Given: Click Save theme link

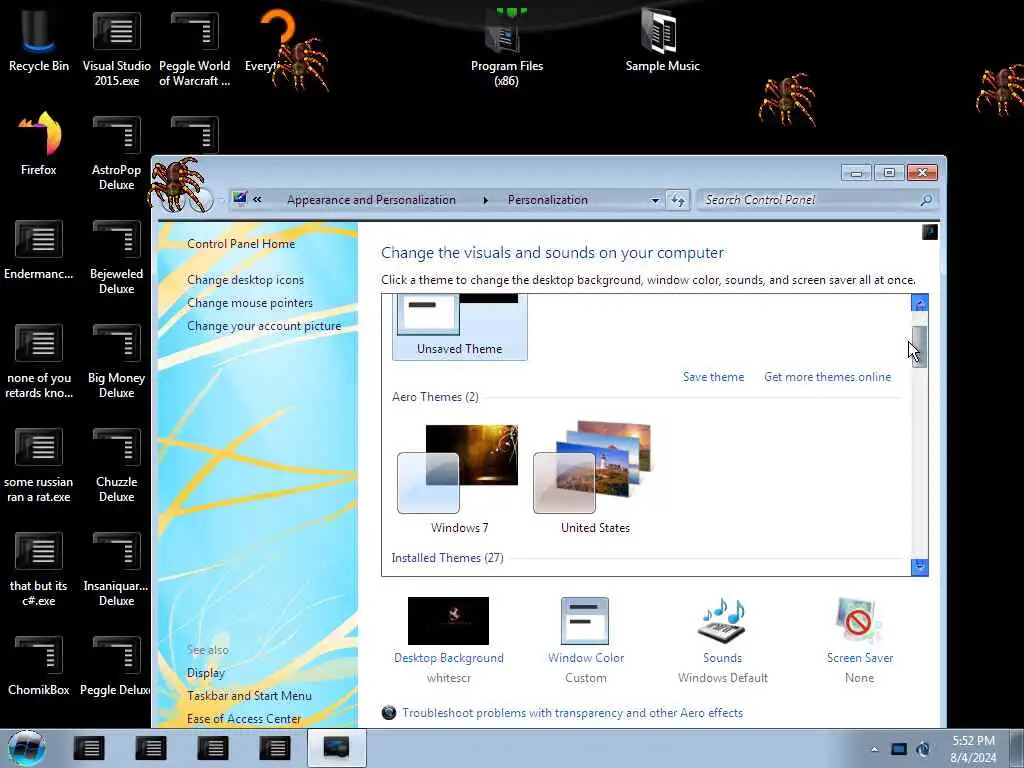Looking at the screenshot, I should point(713,377).
